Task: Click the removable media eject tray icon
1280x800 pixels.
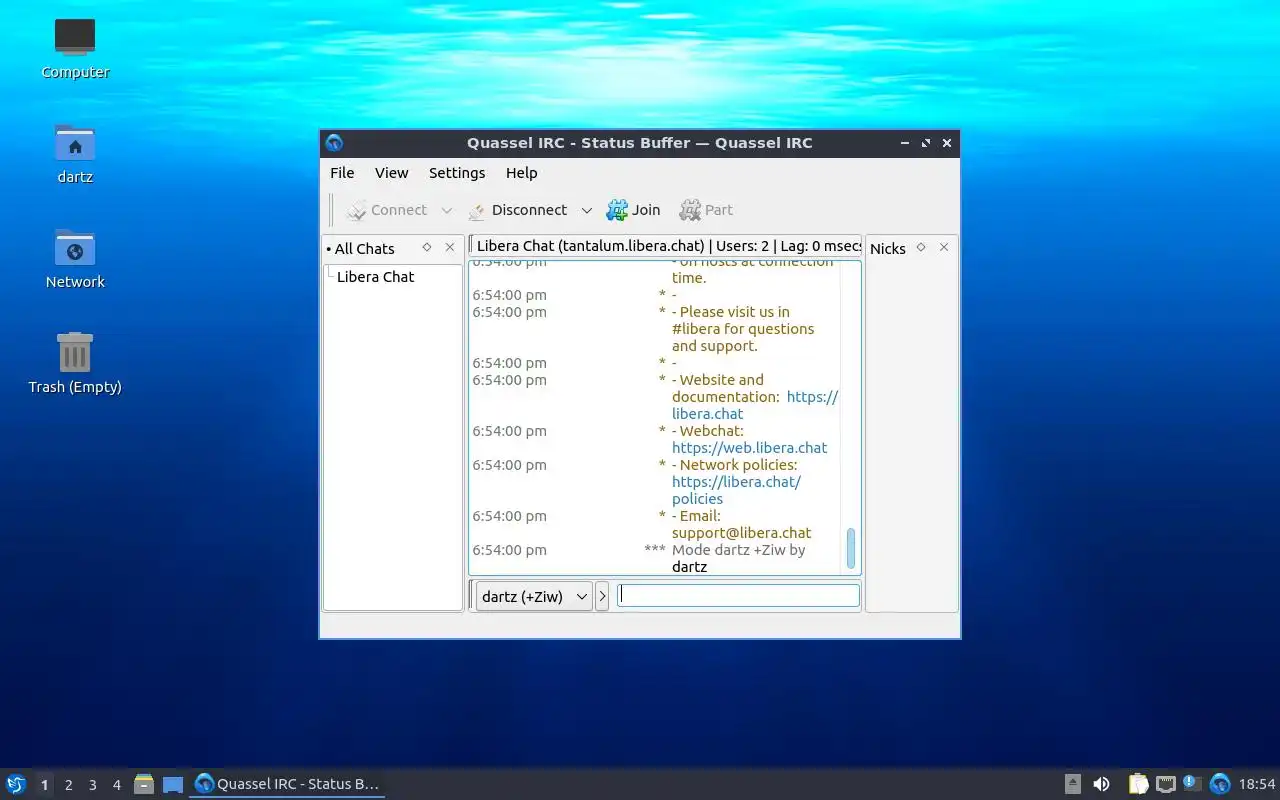Action: click(1072, 784)
